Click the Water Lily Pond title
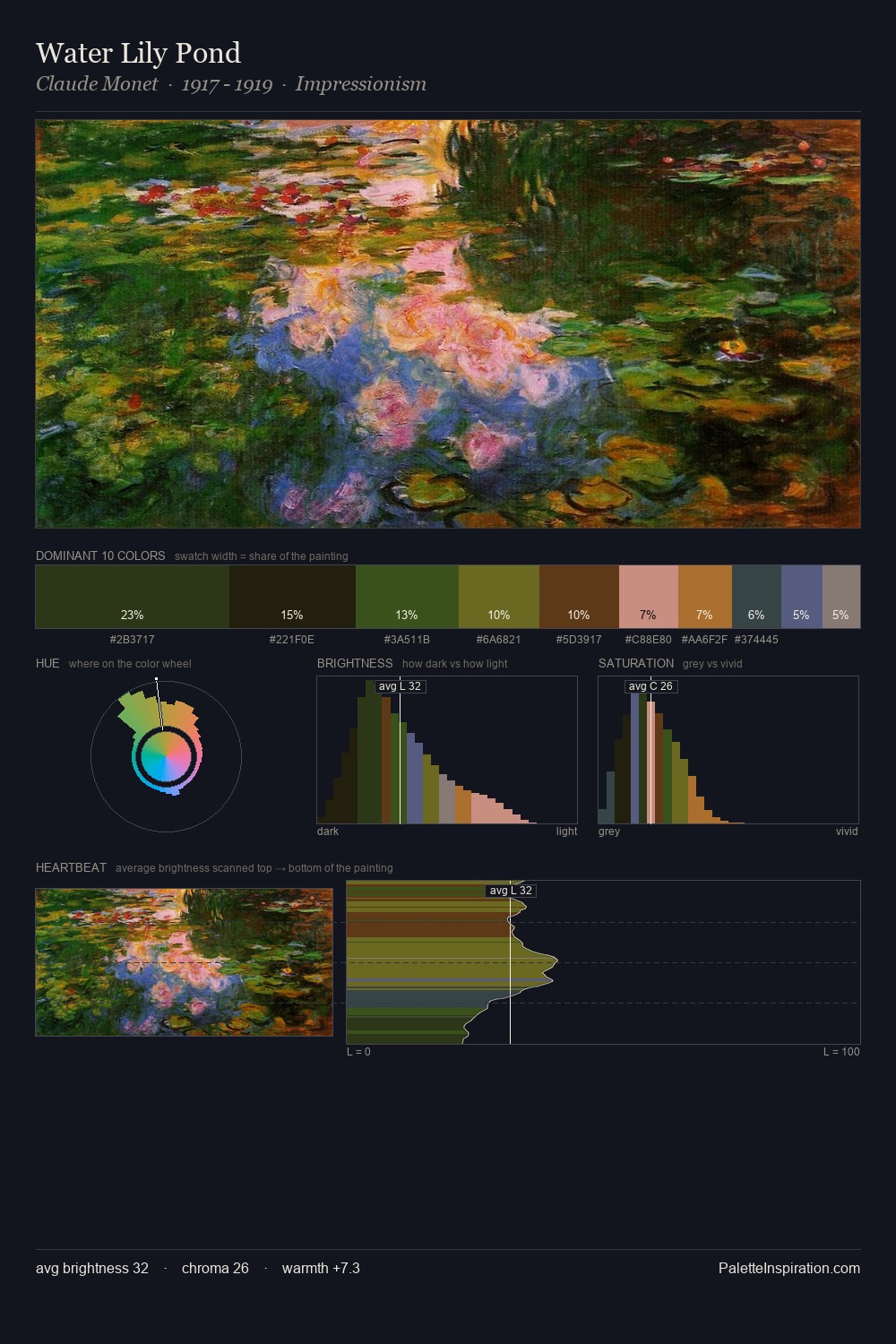Screen dimensions: 896x1344 coord(138,53)
